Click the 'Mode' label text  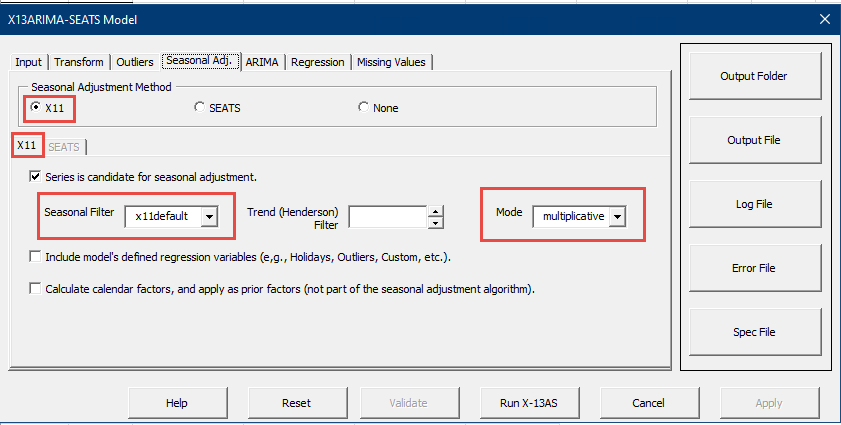(x=509, y=212)
